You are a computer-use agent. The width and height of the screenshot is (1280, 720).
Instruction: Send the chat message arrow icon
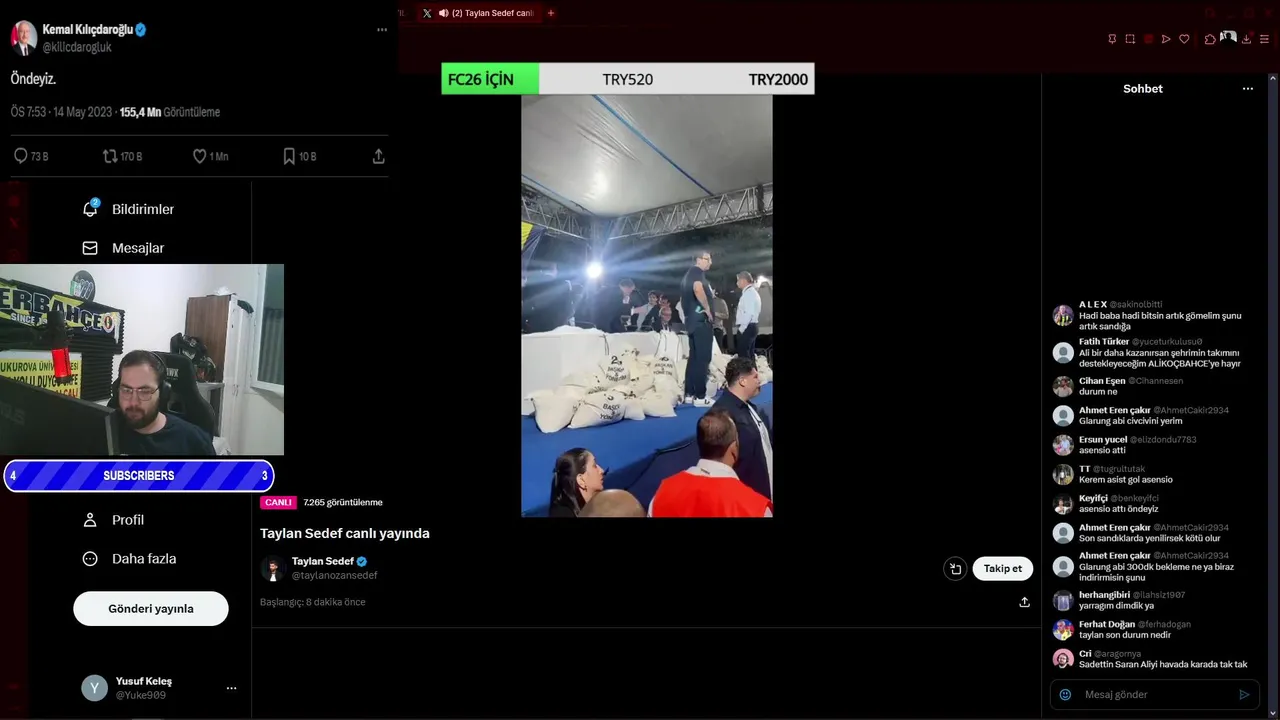click(x=1244, y=694)
